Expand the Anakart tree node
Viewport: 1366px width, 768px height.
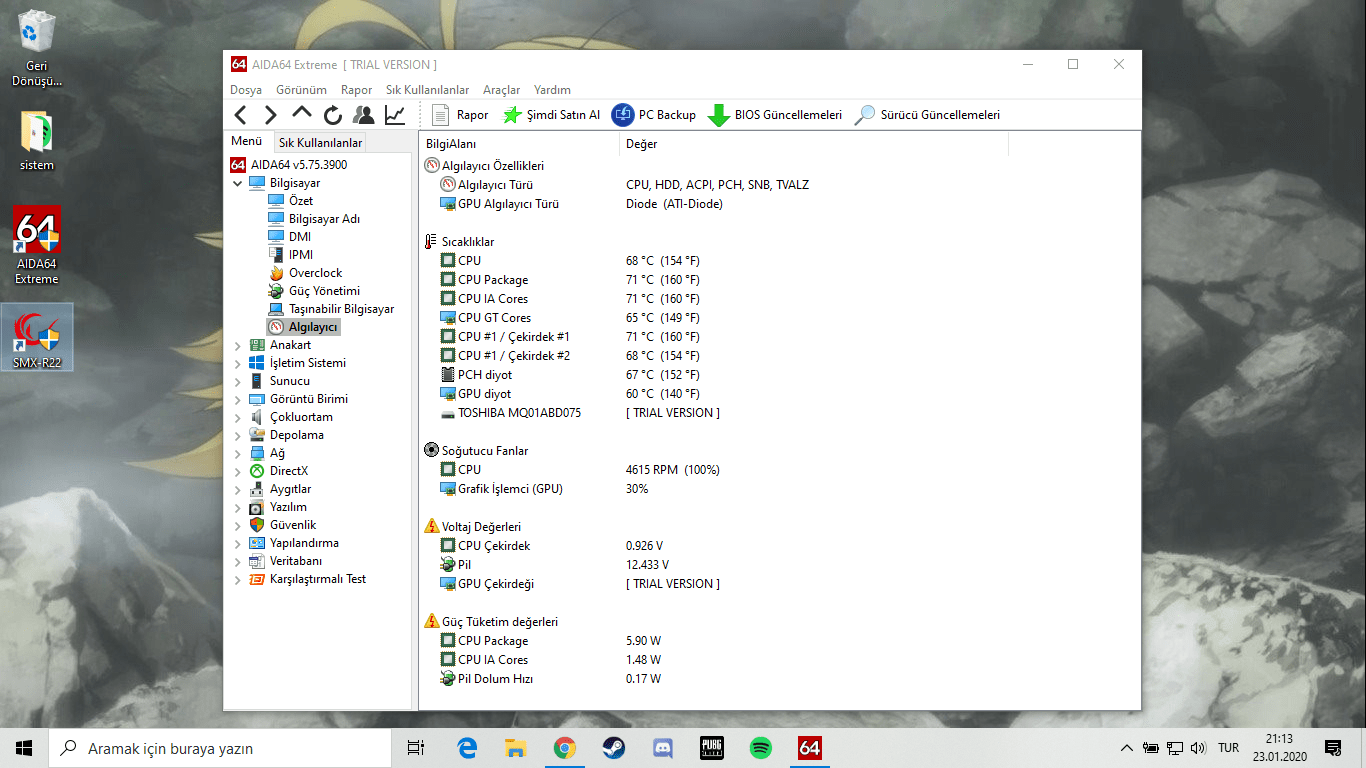pos(237,345)
